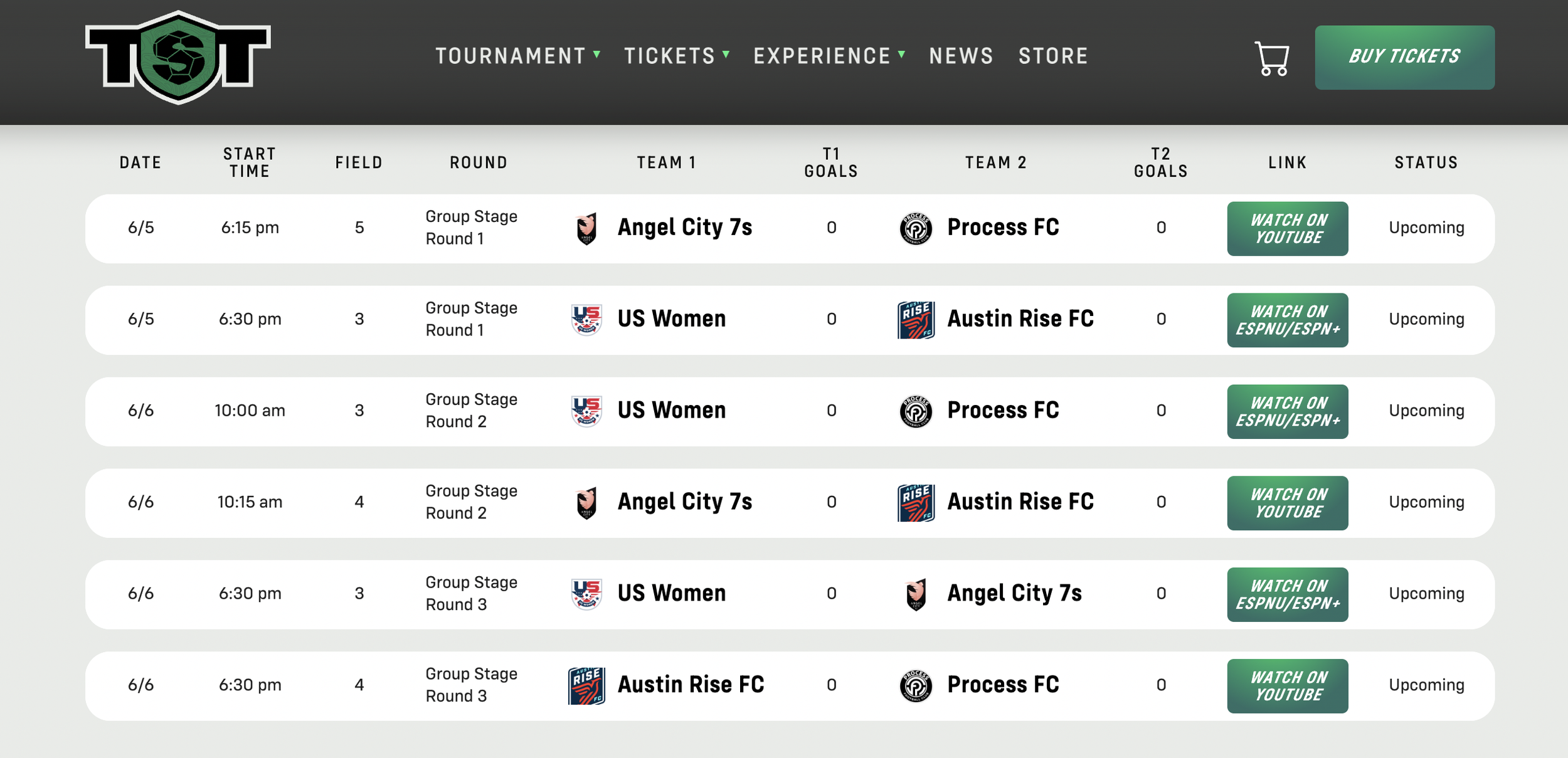Viewport: 1568px width, 758px height.
Task: Watch US Women vs Austin Rise on ESPNU
Action: click(1287, 320)
